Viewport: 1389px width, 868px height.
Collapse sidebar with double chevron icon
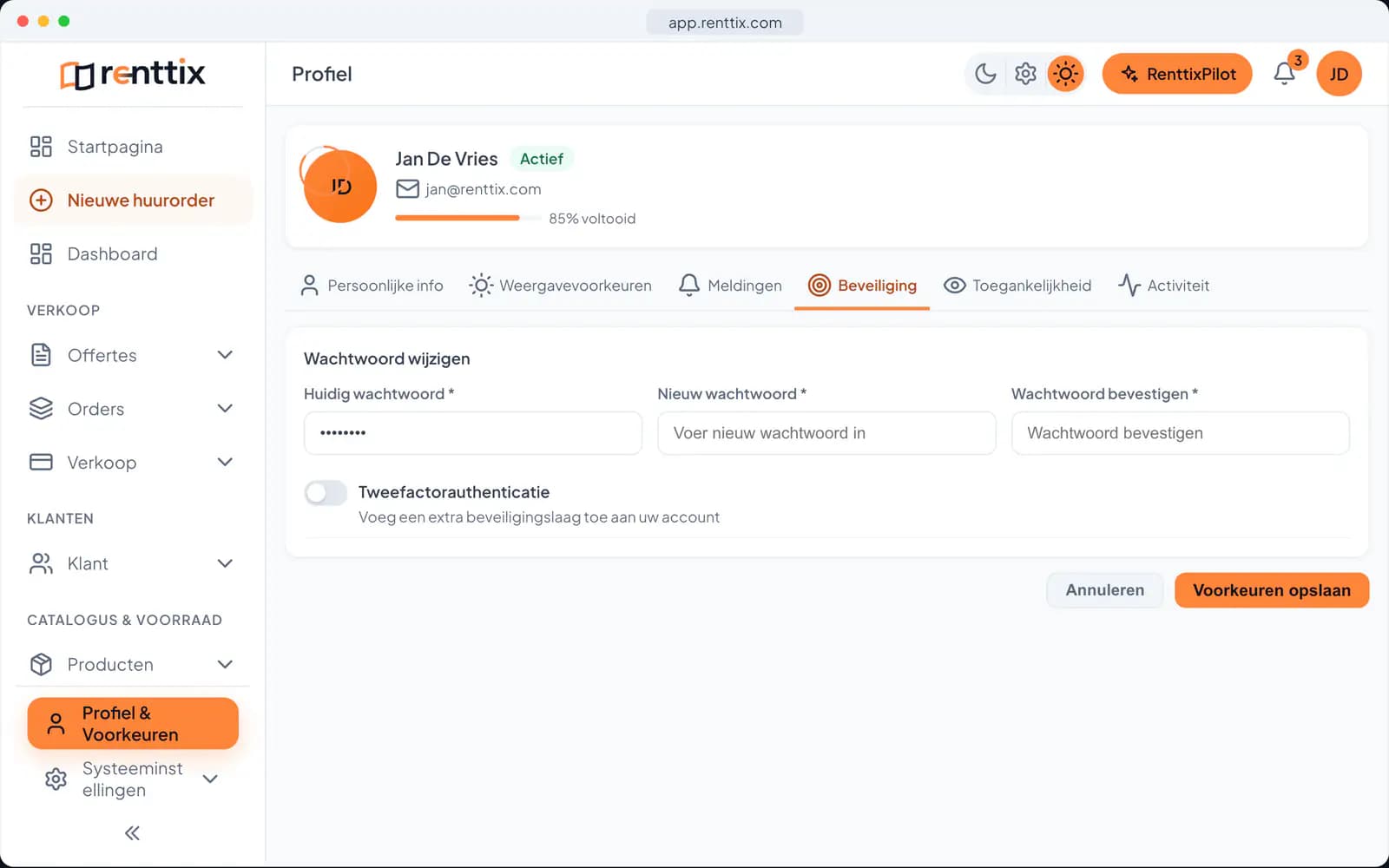point(132,833)
